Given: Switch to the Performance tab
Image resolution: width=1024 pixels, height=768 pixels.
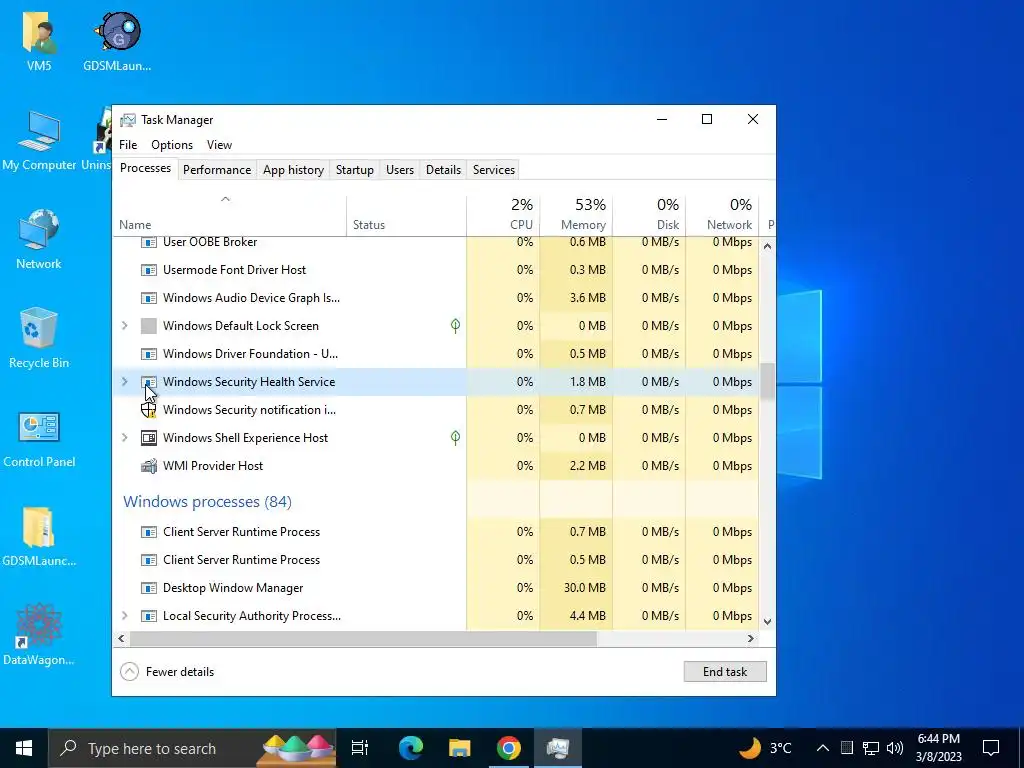Looking at the screenshot, I should [217, 170].
